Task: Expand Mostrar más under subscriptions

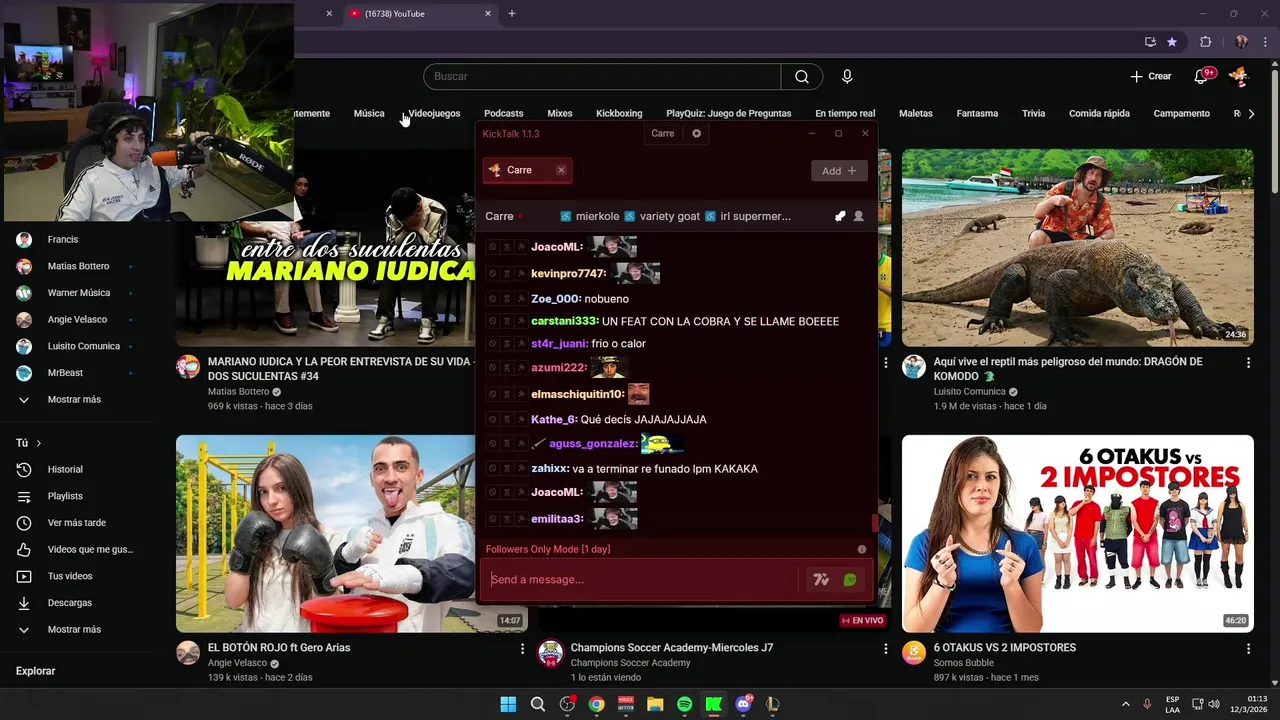Action: pos(74,400)
